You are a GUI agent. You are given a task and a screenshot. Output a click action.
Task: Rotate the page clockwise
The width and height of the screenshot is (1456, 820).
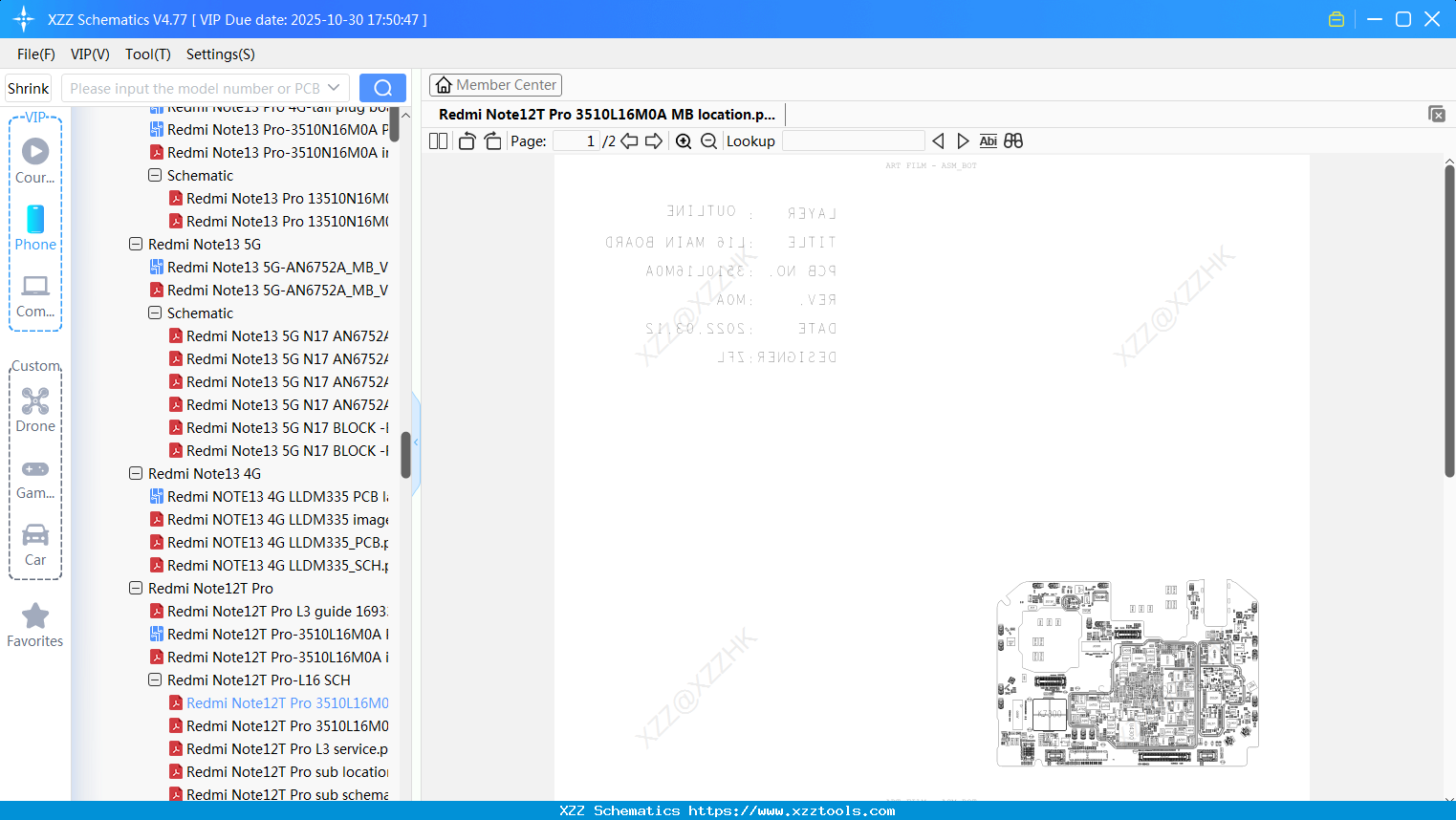(x=492, y=141)
